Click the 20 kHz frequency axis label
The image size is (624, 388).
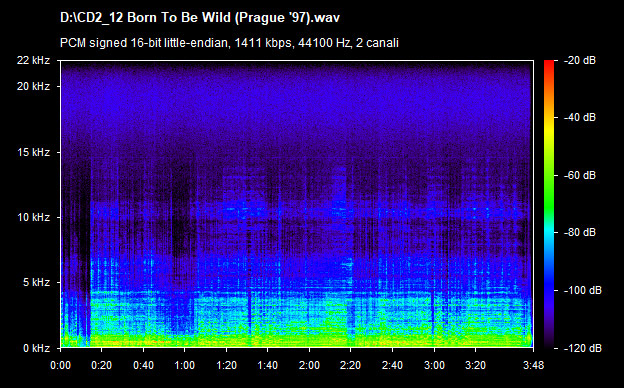click(x=33, y=86)
